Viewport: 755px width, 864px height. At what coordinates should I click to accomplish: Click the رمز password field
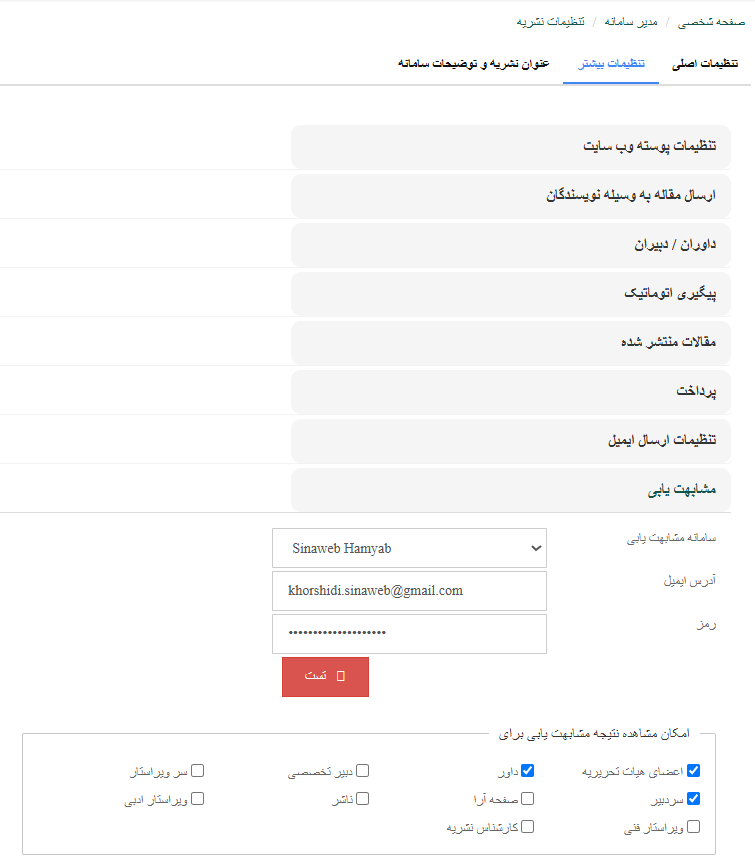(x=409, y=634)
